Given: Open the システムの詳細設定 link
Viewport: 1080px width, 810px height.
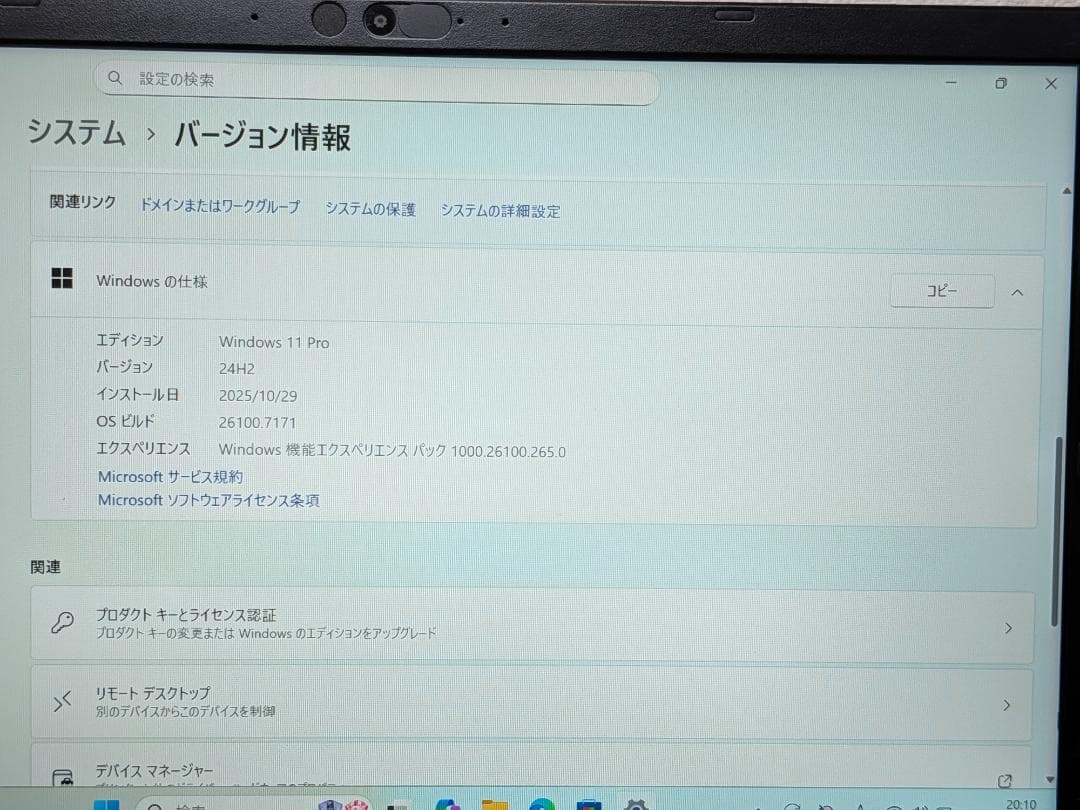Looking at the screenshot, I should pos(500,211).
